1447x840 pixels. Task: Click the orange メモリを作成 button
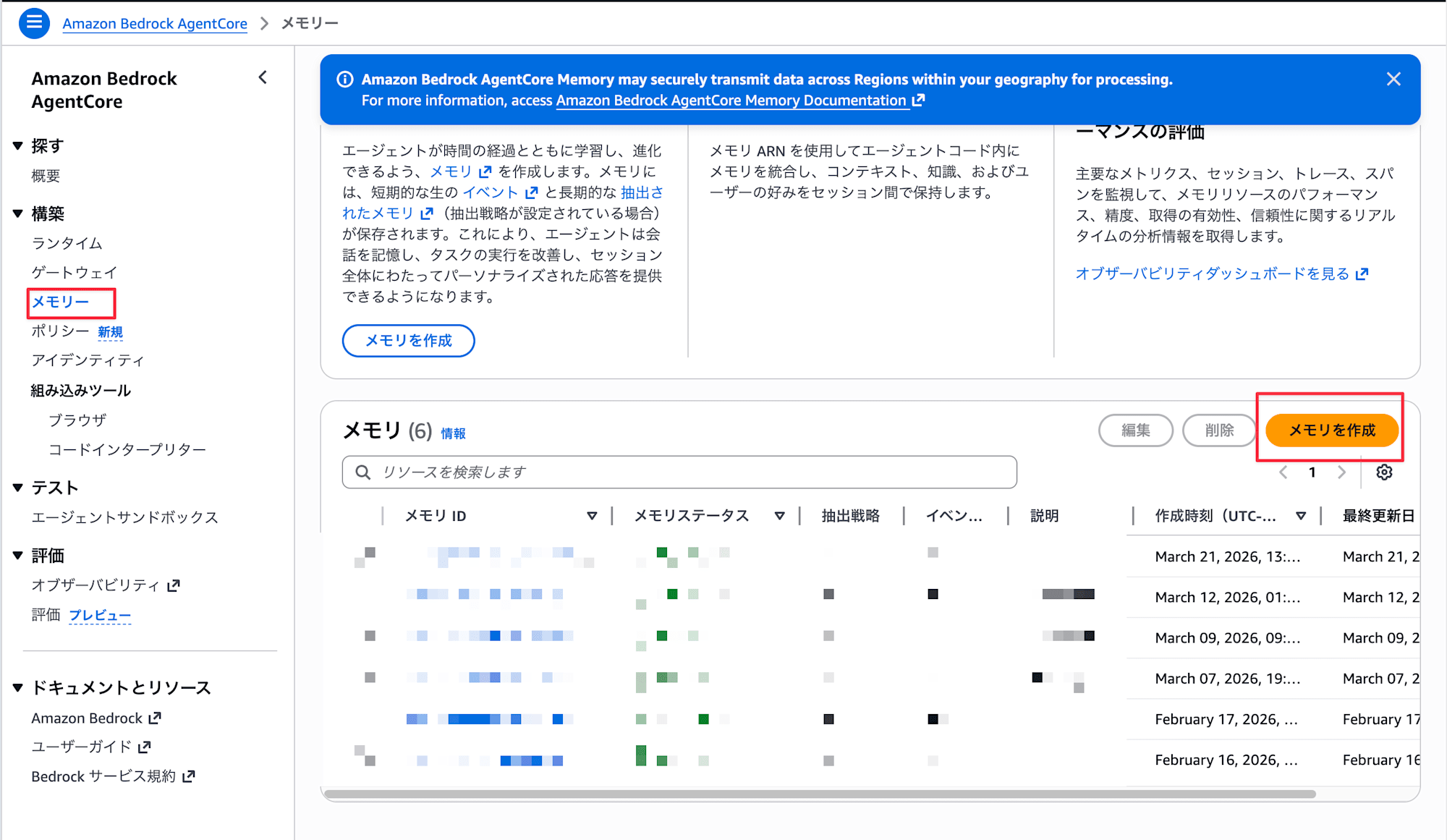[x=1331, y=430]
